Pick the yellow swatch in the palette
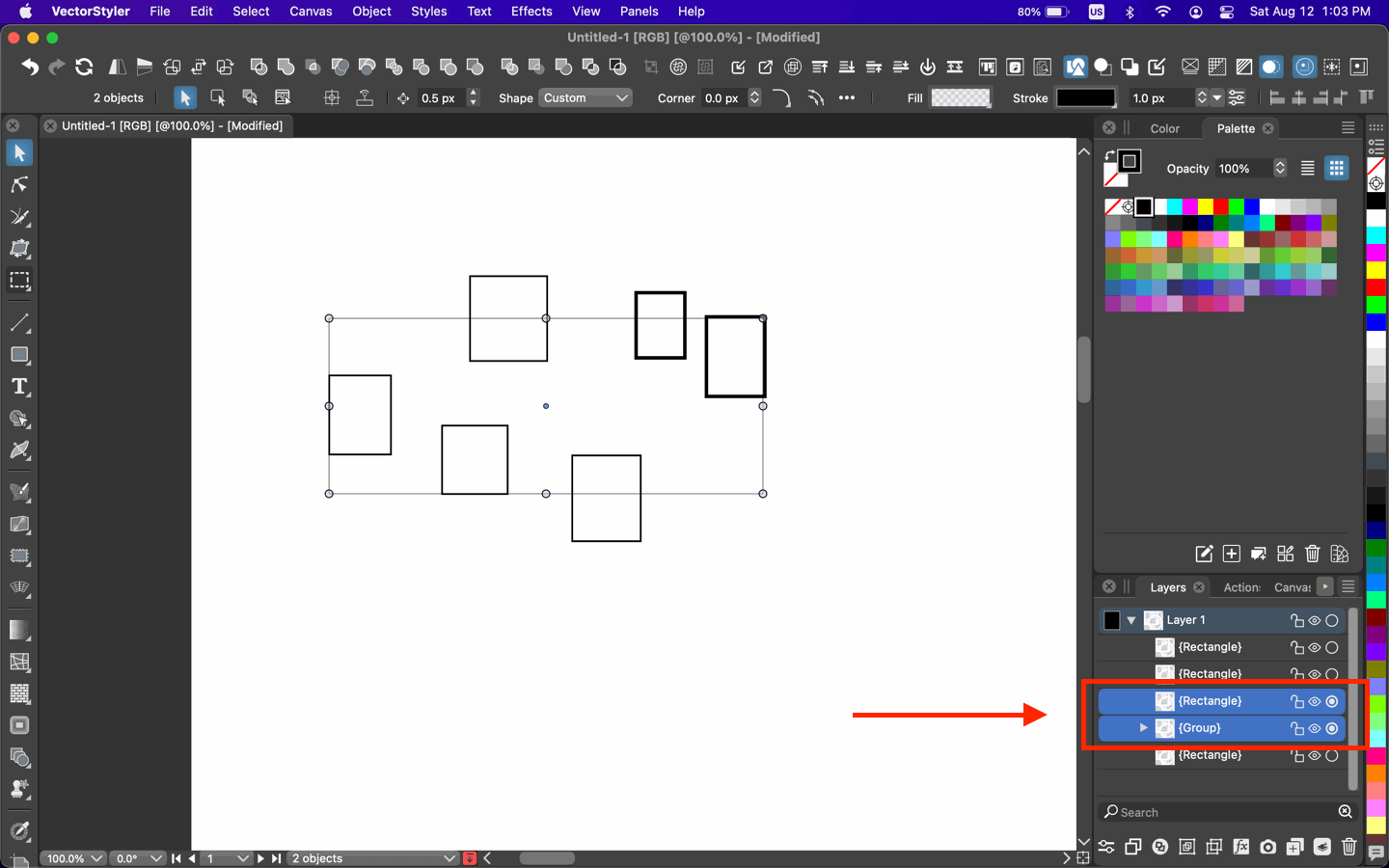 pyautogui.click(x=1206, y=206)
